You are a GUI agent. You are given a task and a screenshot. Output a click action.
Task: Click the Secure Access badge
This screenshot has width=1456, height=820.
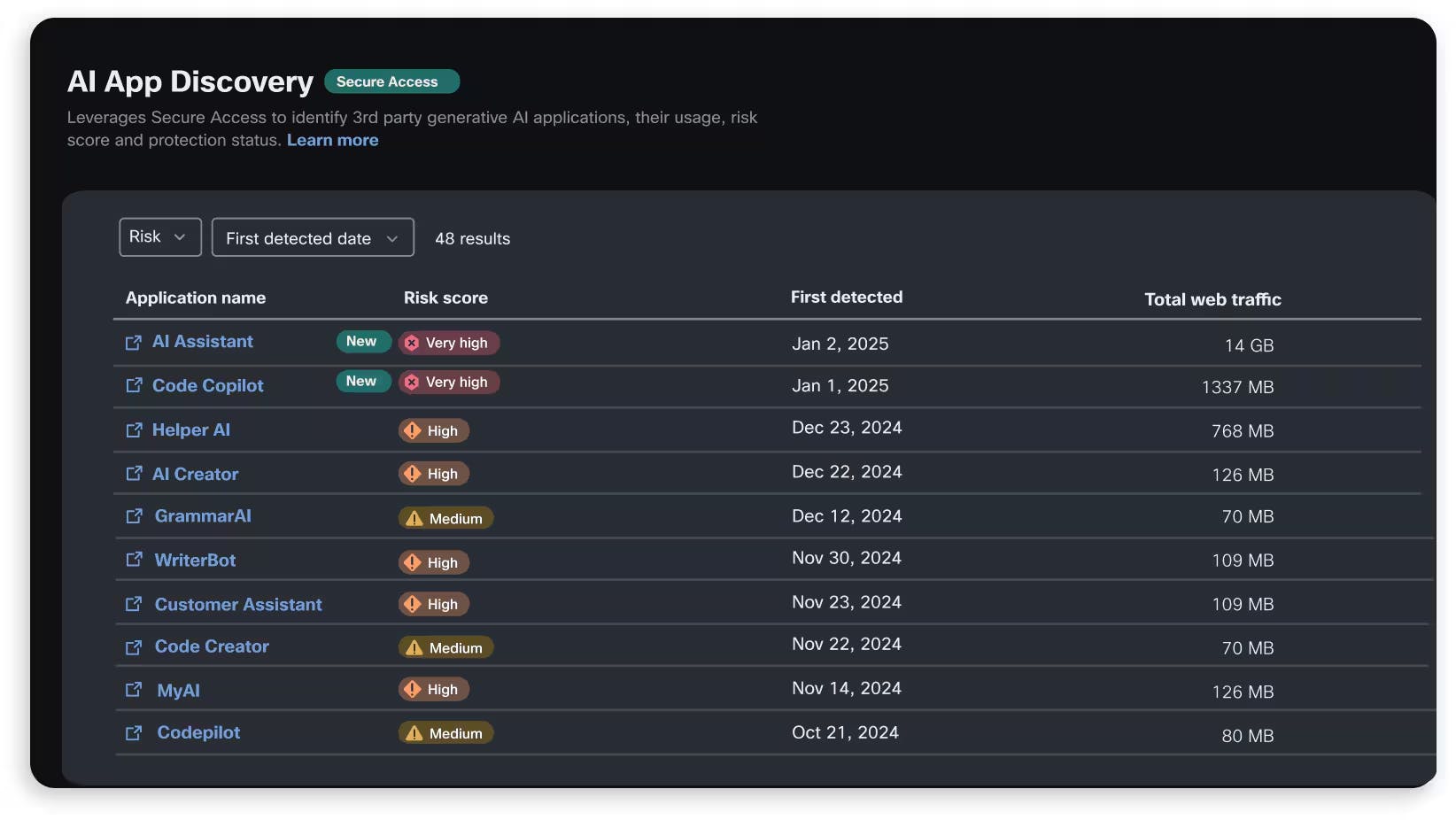(x=391, y=81)
